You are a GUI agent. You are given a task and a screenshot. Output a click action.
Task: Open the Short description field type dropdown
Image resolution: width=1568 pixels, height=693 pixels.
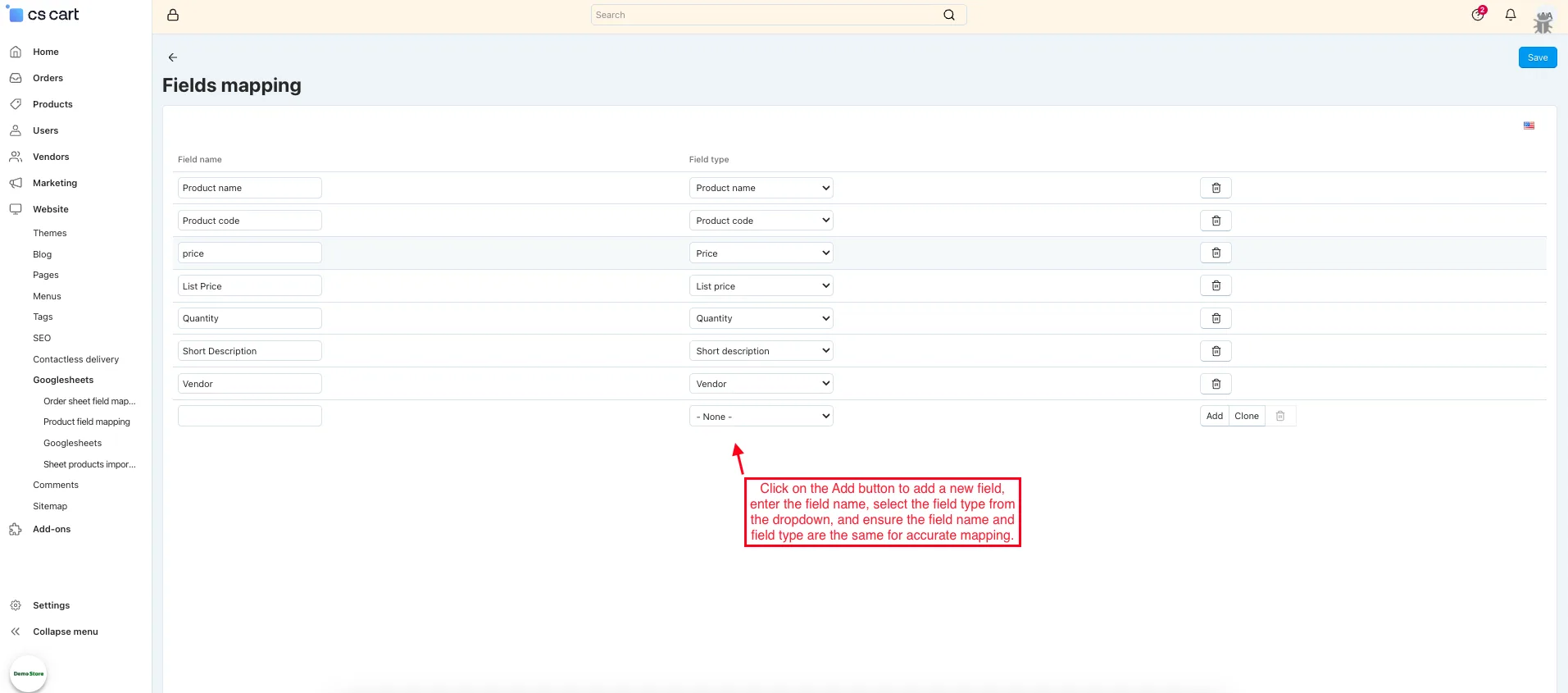pyautogui.click(x=761, y=351)
